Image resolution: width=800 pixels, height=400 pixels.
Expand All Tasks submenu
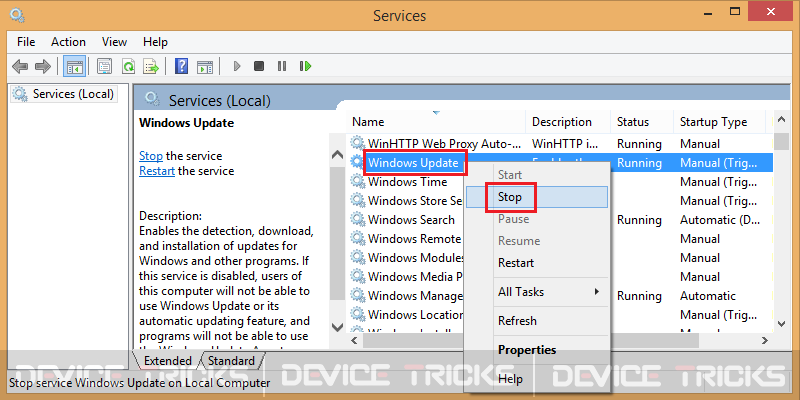[537, 292]
